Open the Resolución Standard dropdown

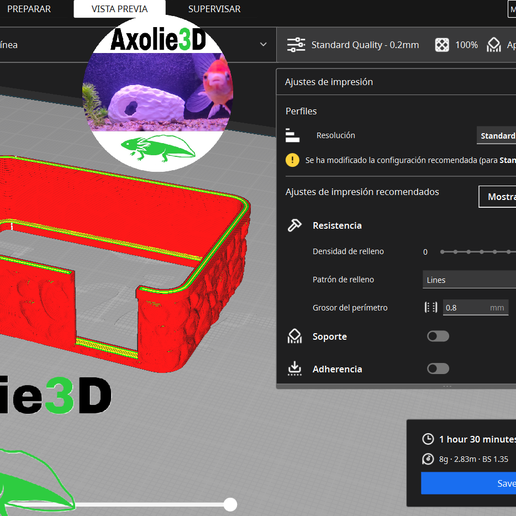tap(496, 136)
